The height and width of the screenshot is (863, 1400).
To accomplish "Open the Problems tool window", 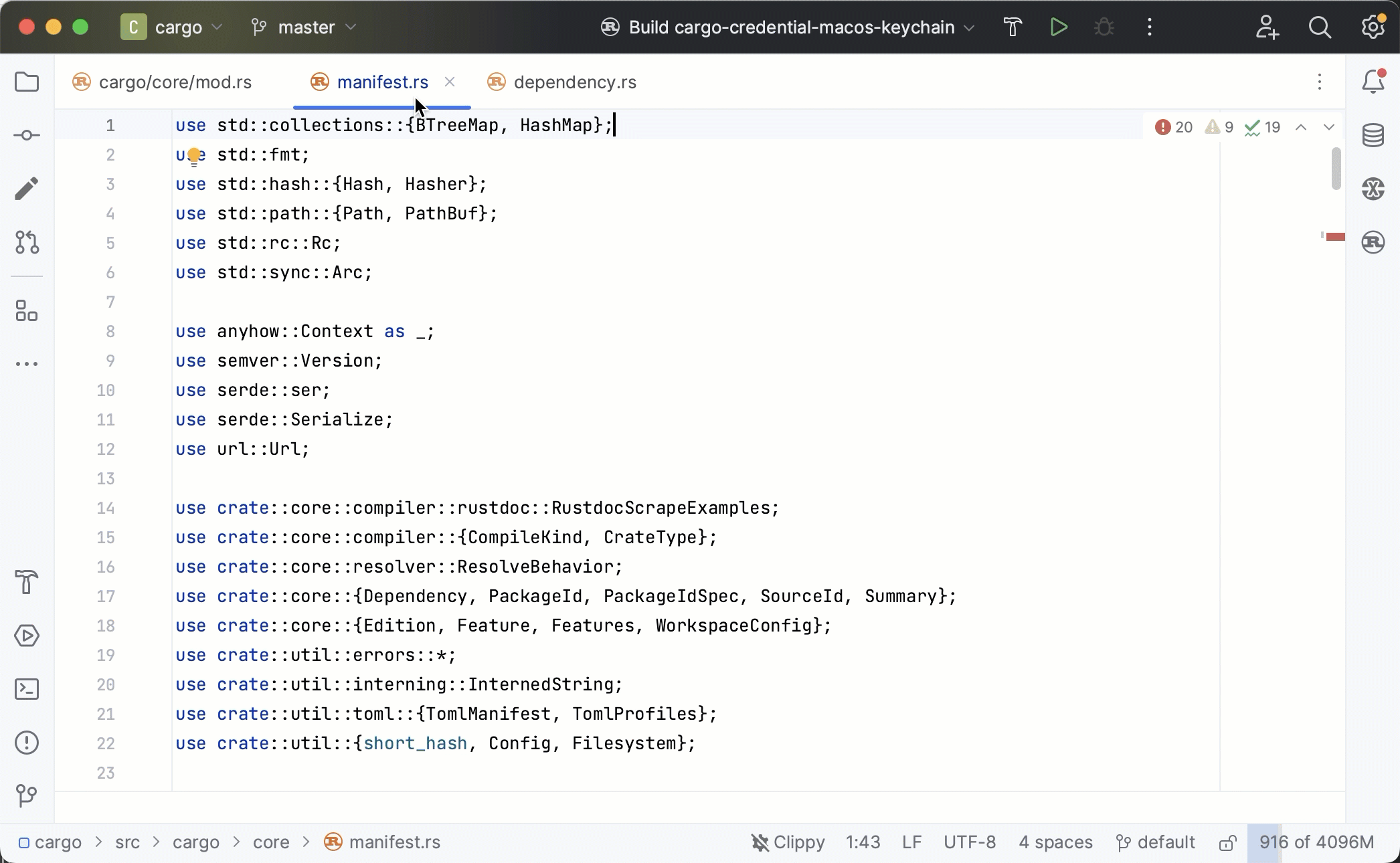I will [27, 743].
